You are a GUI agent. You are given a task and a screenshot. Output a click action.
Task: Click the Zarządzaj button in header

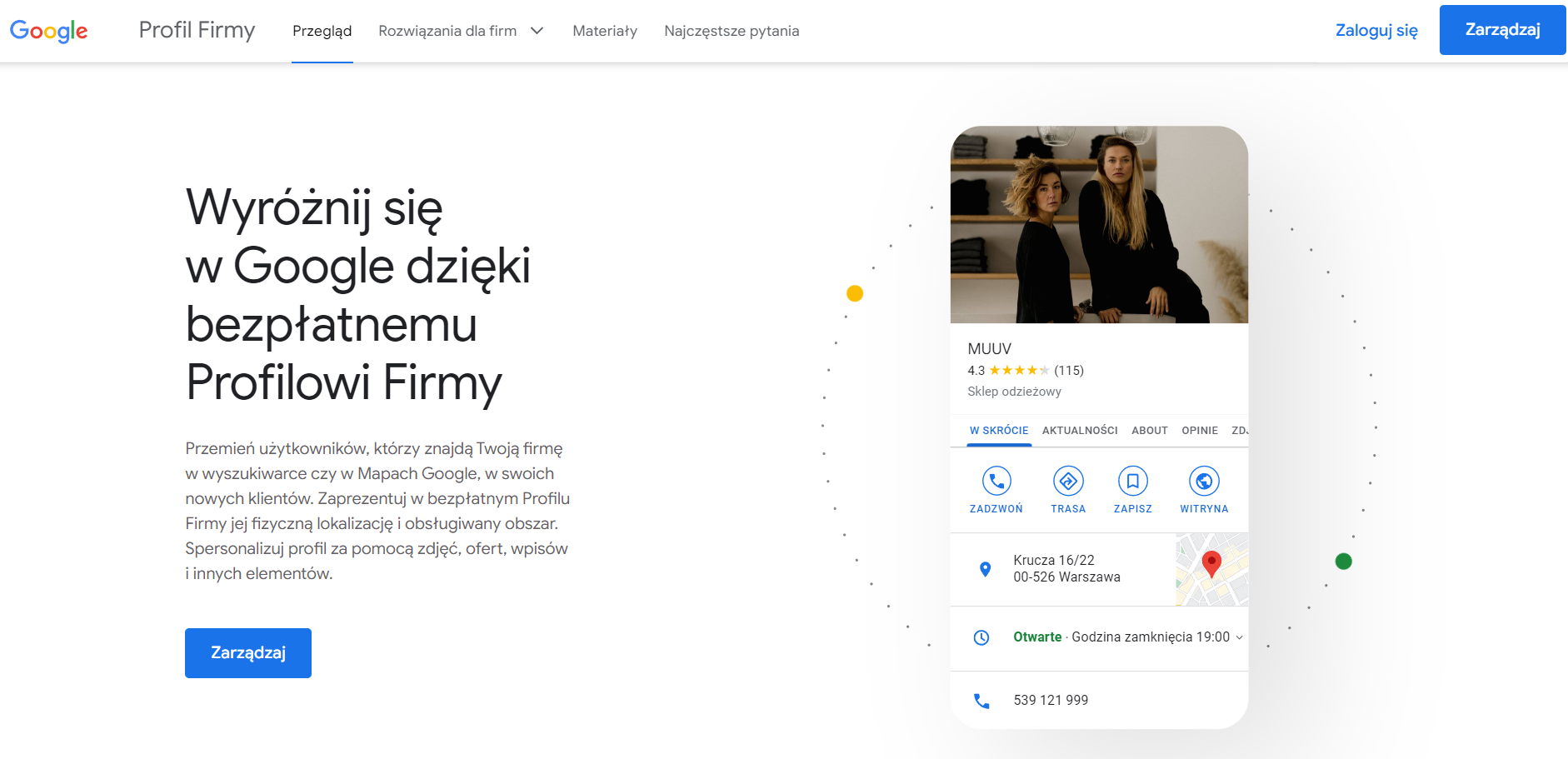(x=1502, y=30)
